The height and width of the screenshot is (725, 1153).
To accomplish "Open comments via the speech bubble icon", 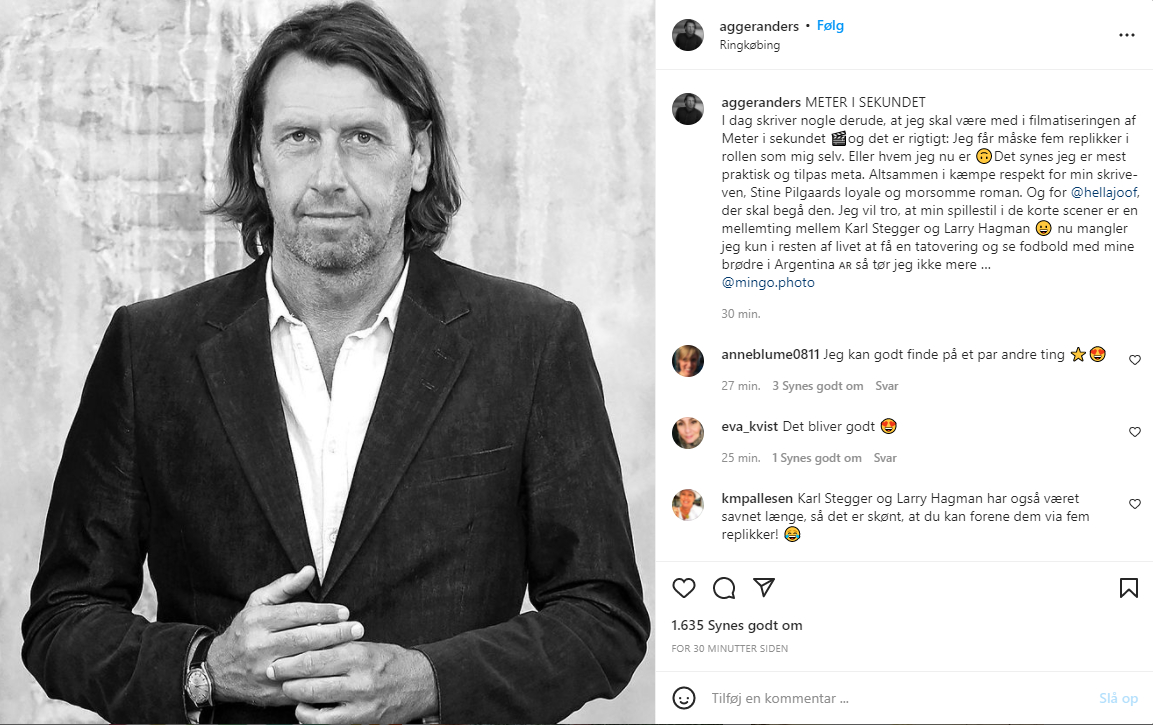I will pyautogui.click(x=724, y=587).
